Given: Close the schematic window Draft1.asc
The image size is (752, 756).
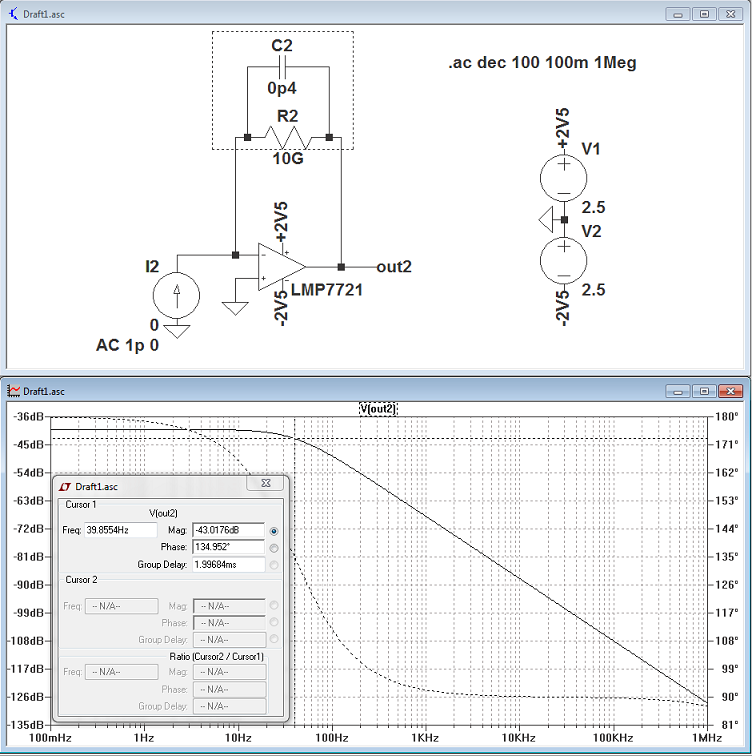Looking at the screenshot, I should pos(730,14).
